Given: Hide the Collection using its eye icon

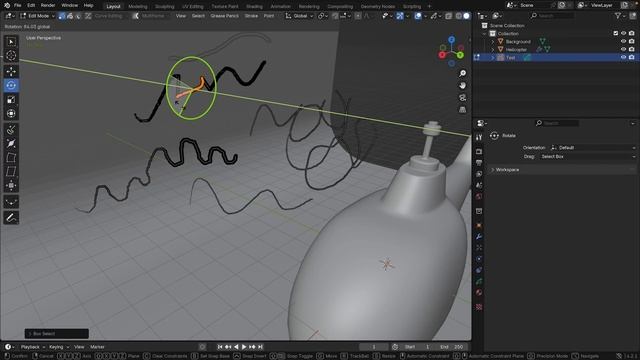Looking at the screenshot, I should click(623, 33).
